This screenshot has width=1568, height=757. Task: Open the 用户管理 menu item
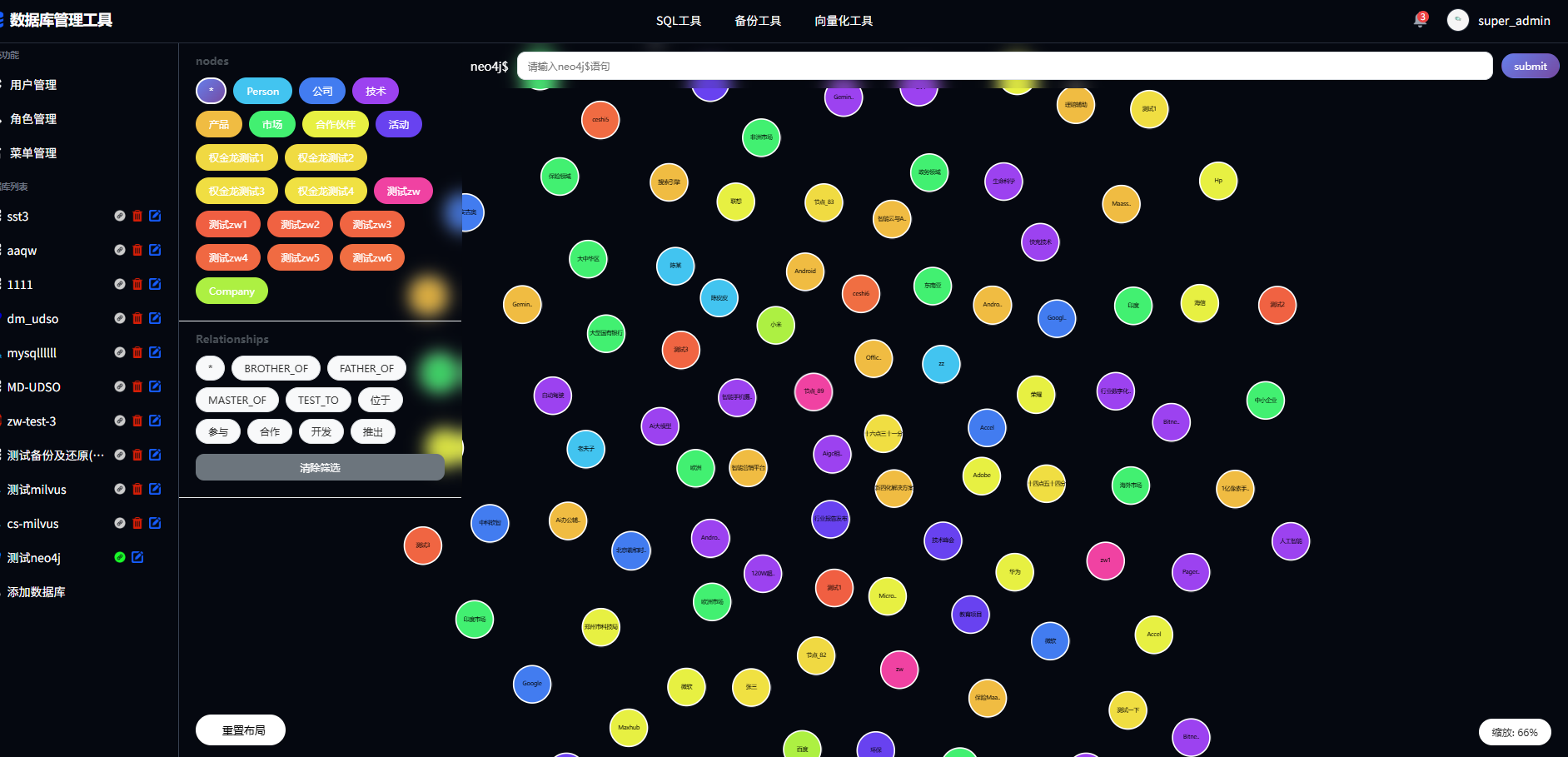pyautogui.click(x=33, y=85)
